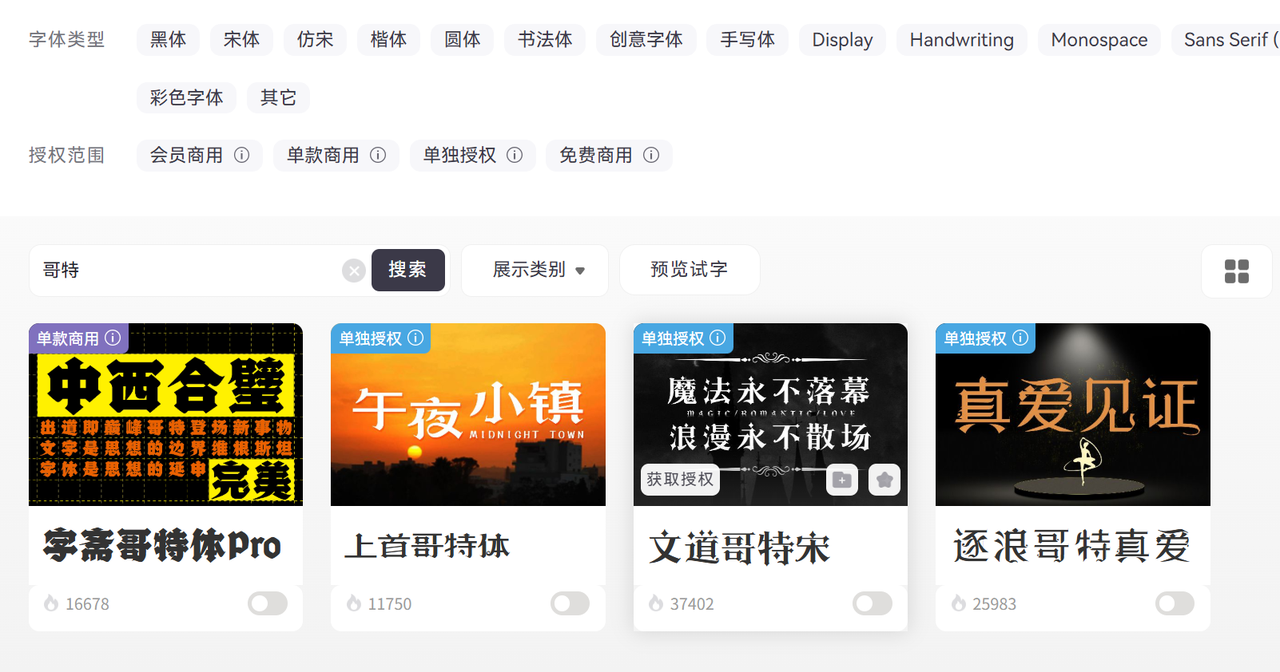This screenshot has height=672, width=1280.
Task: Switch on the toggle for 逐浪哥特真爱
Action: (x=1174, y=603)
